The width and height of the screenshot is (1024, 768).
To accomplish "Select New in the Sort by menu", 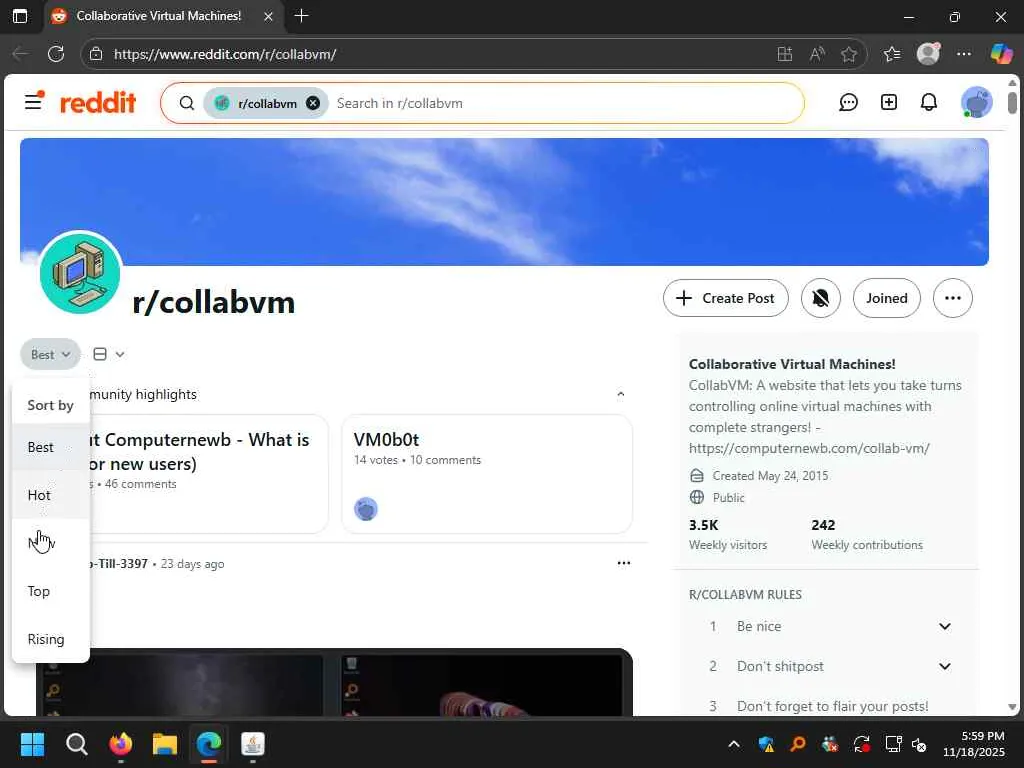I will [51, 543].
